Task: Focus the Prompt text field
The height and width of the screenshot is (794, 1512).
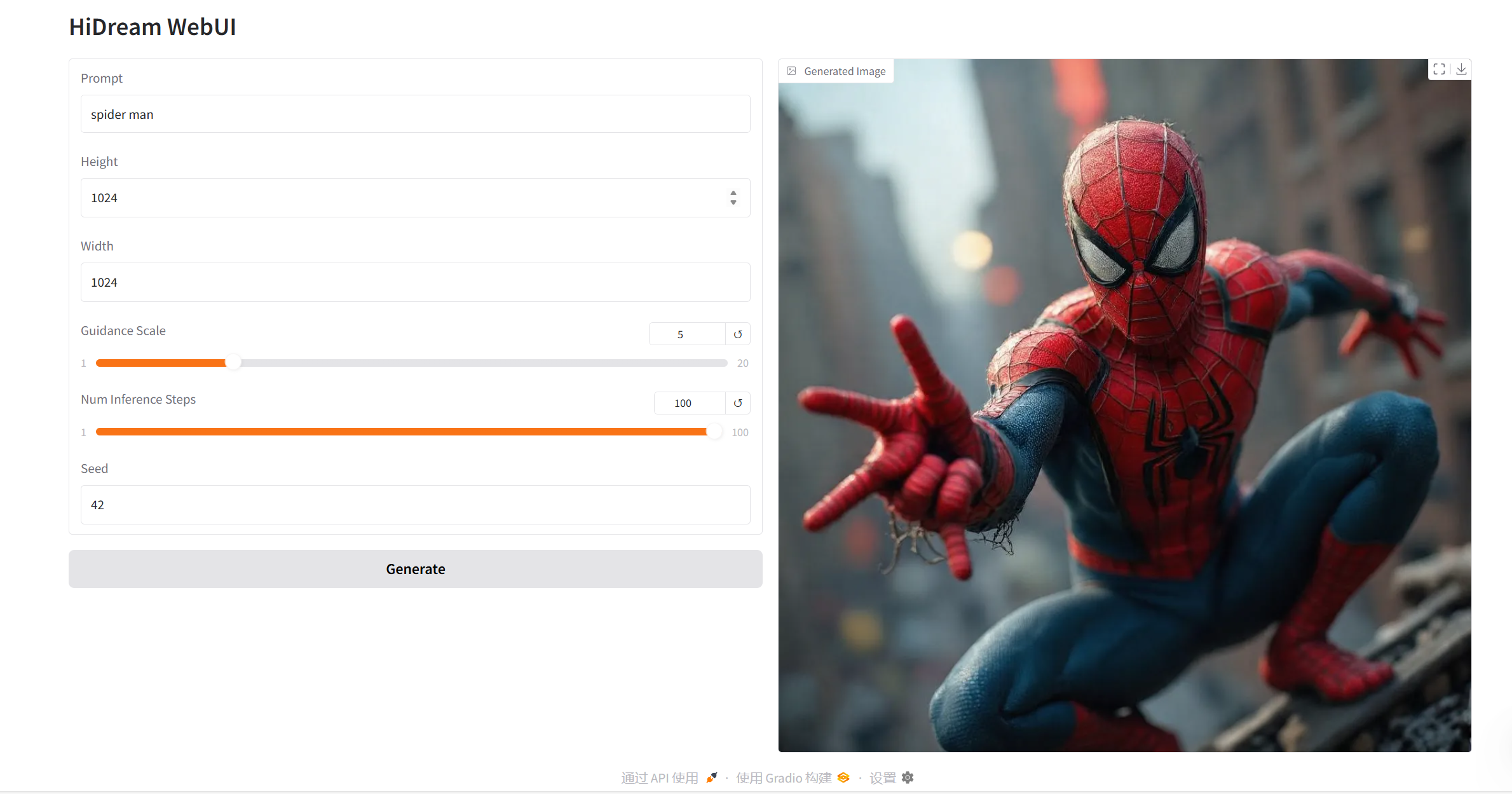Action: click(415, 114)
